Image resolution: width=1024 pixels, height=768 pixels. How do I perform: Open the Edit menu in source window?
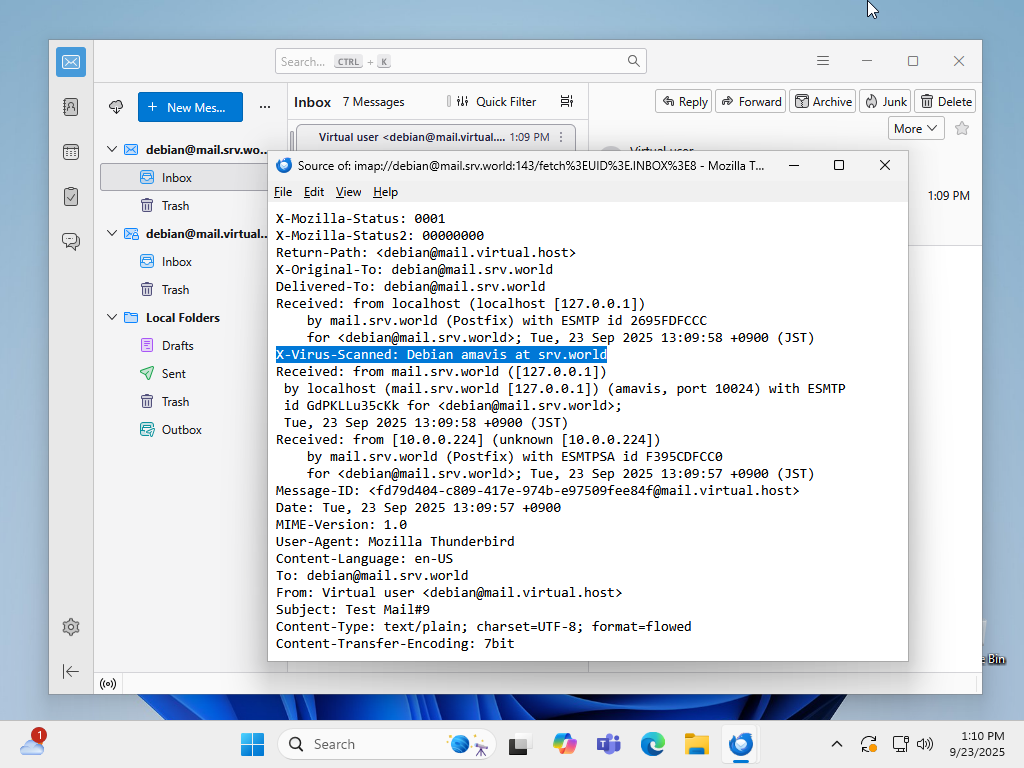pos(314,192)
